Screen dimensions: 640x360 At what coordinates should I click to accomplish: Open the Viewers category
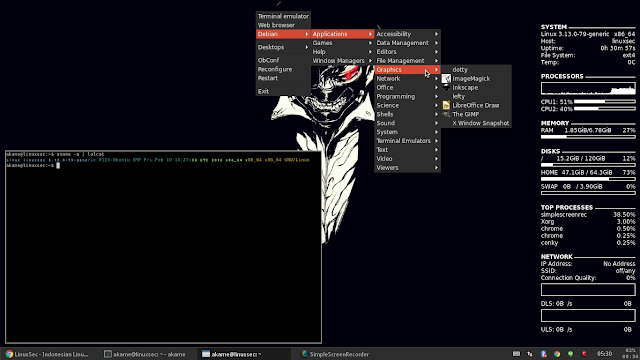pos(407,168)
